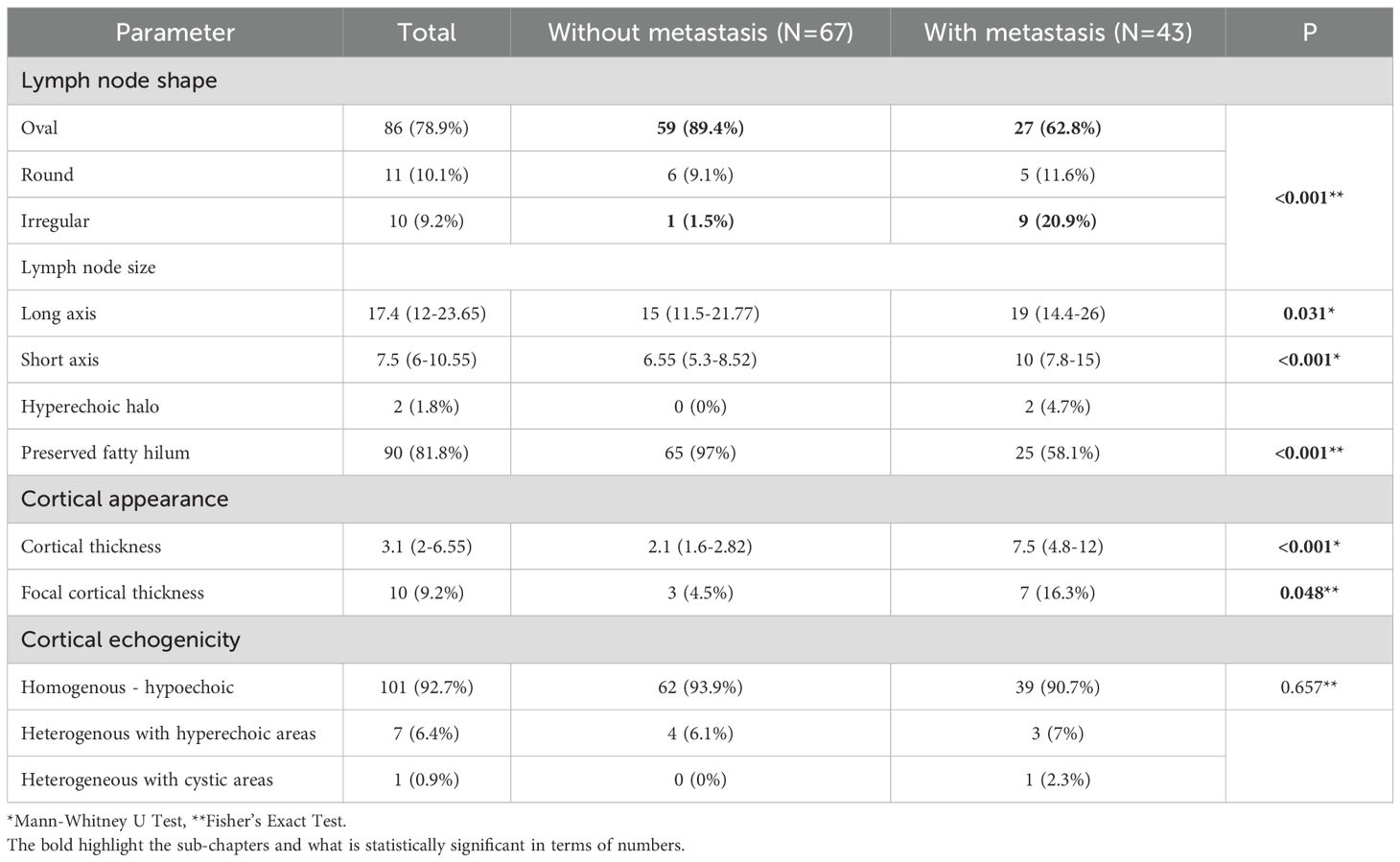This screenshot has height=862, width=1400.
Task: Click the Short axis total 7.5 (6-10.55)
Action: tap(427, 360)
